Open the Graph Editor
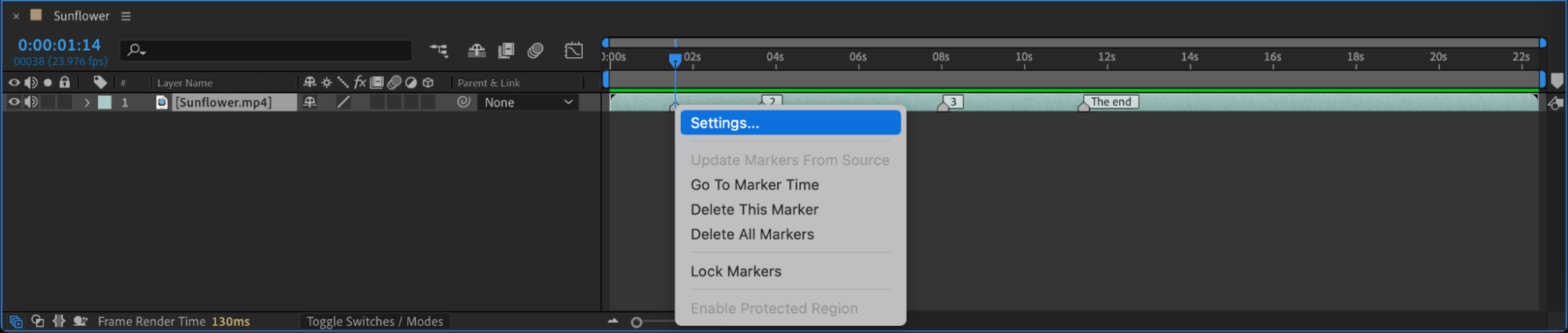 coord(573,51)
